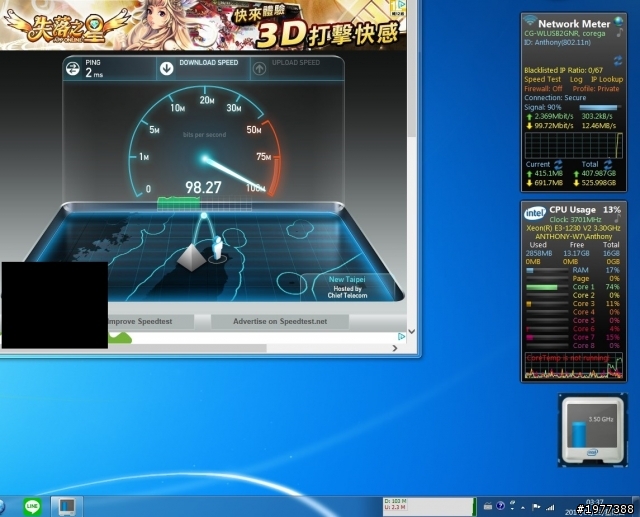This screenshot has width=640, height=517.
Task: Click the Download Speed down-arrow icon
Action: coord(167,69)
